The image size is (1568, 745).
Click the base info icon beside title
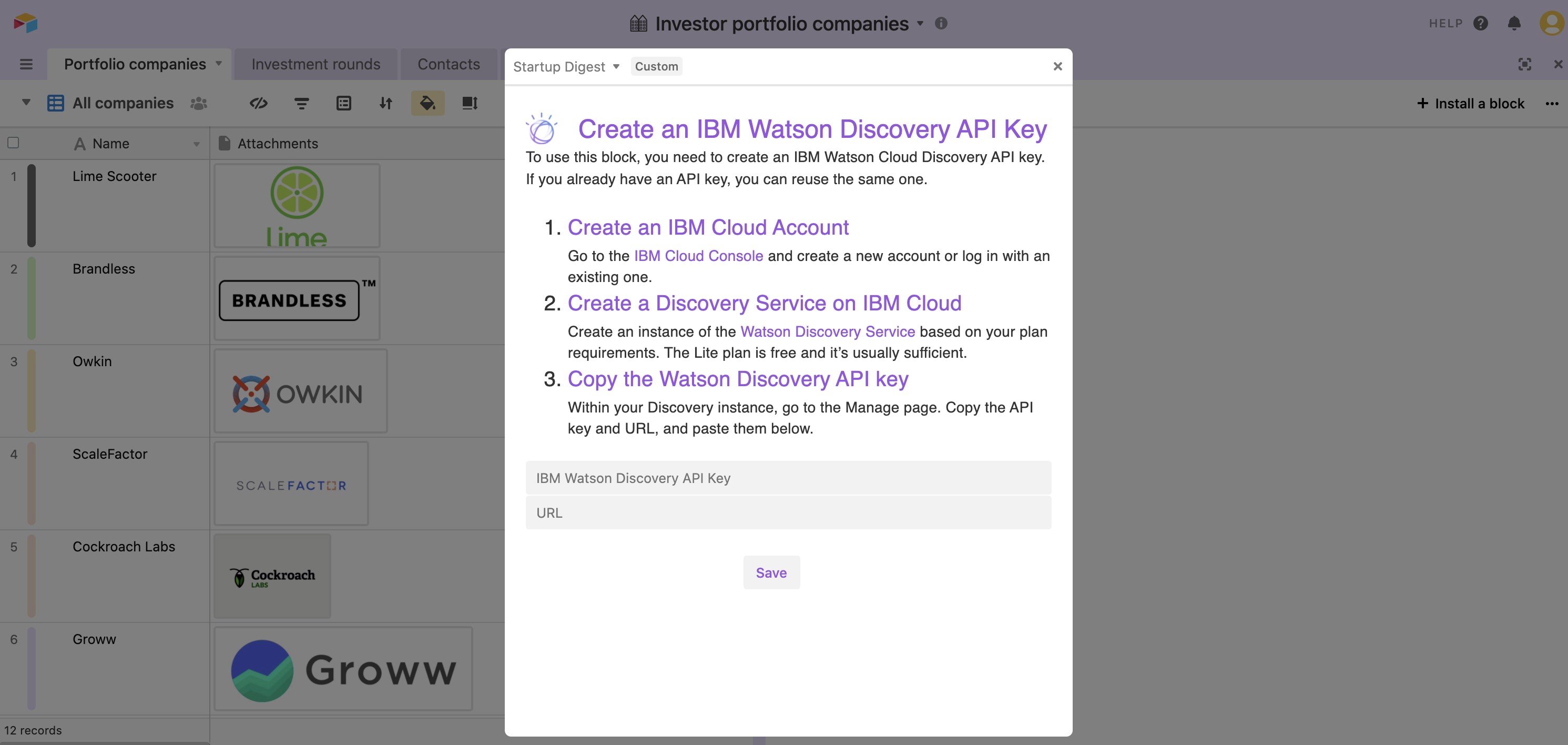[x=941, y=23]
